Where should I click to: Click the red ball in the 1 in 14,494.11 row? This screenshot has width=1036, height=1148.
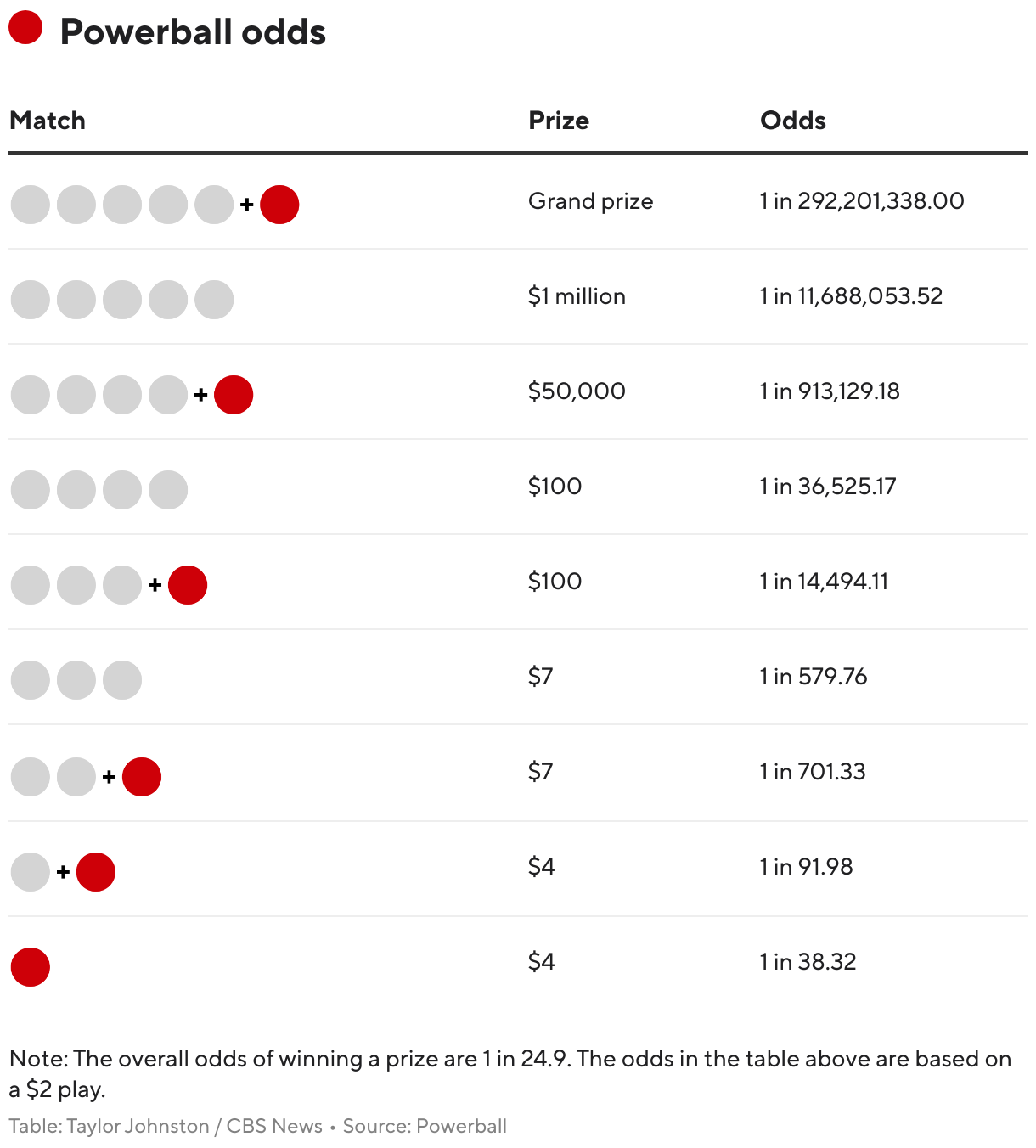click(x=188, y=585)
